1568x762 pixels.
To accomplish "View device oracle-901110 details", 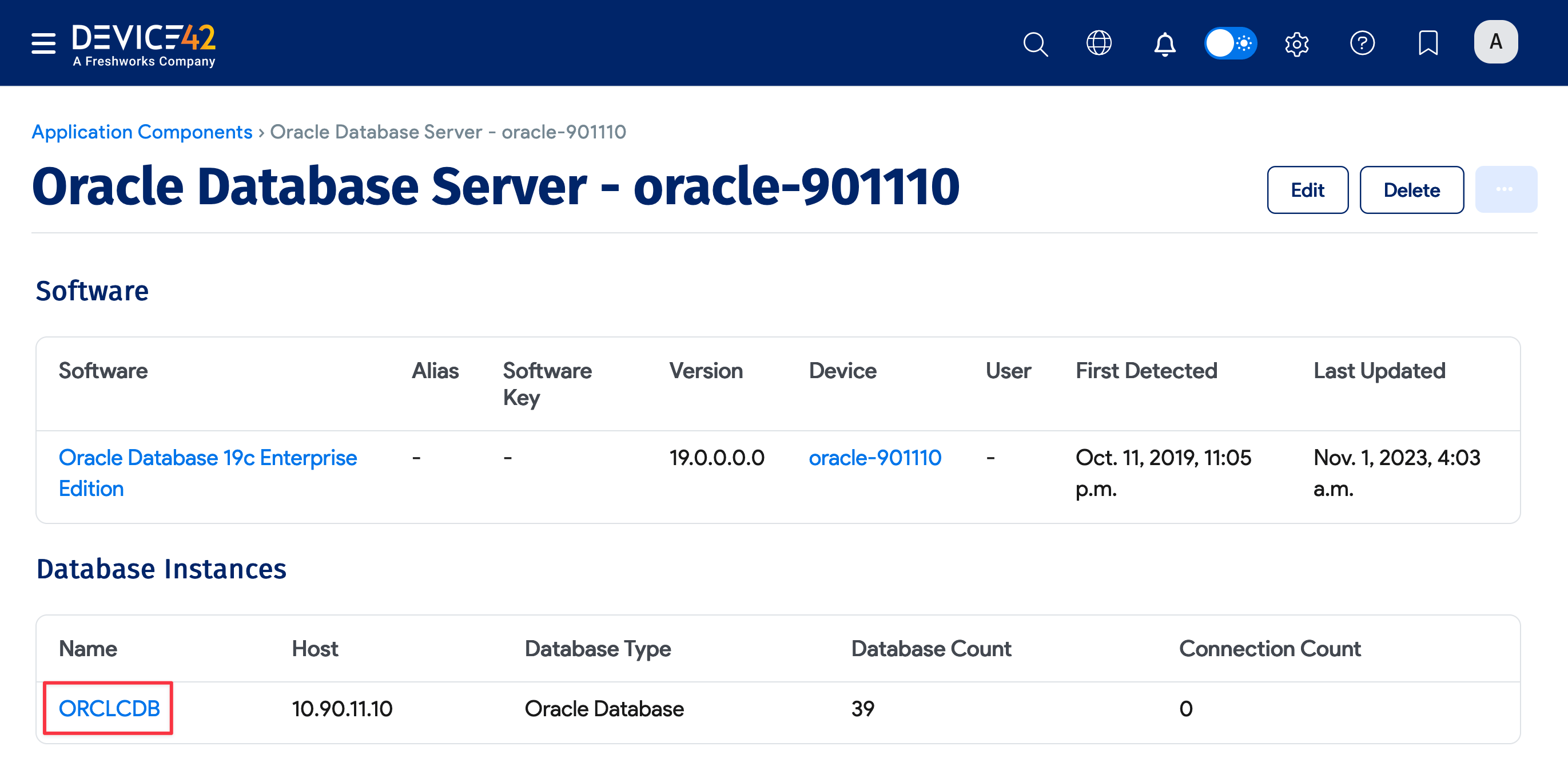I will [x=875, y=458].
